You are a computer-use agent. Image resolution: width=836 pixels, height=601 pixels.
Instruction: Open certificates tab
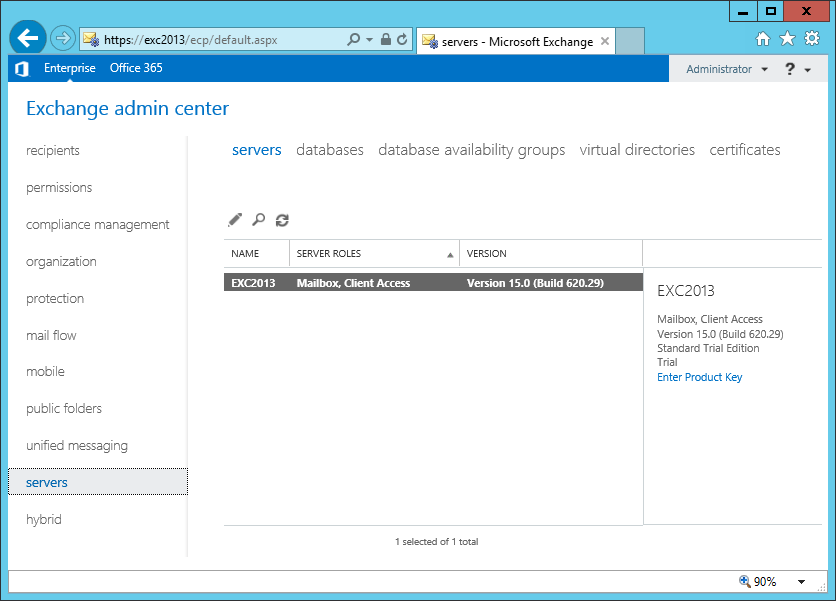tap(745, 150)
